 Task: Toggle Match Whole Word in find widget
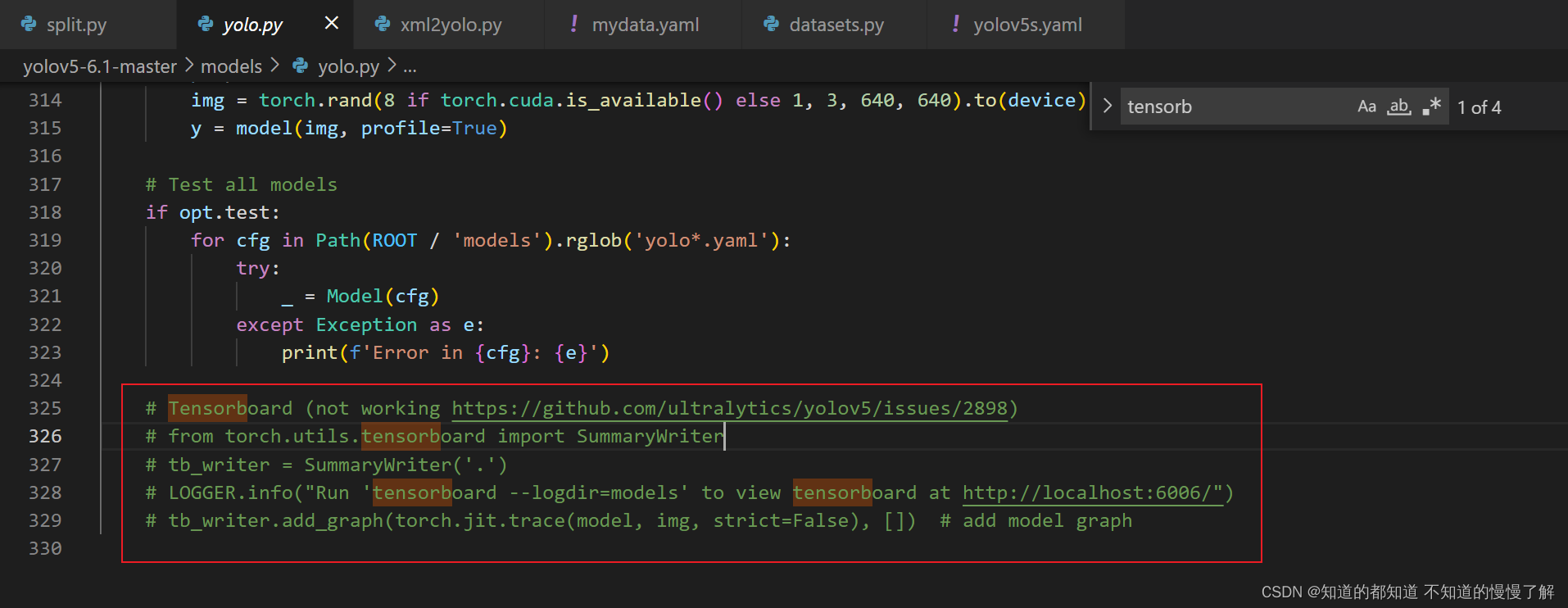pos(1398,107)
